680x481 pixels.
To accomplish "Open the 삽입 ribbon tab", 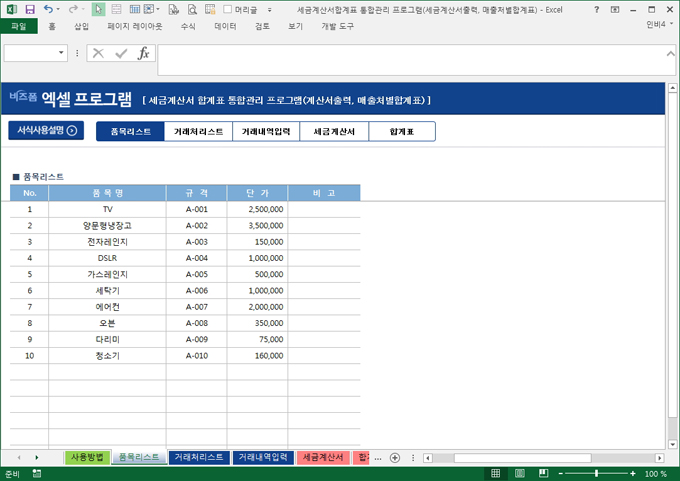I will click(x=81, y=26).
